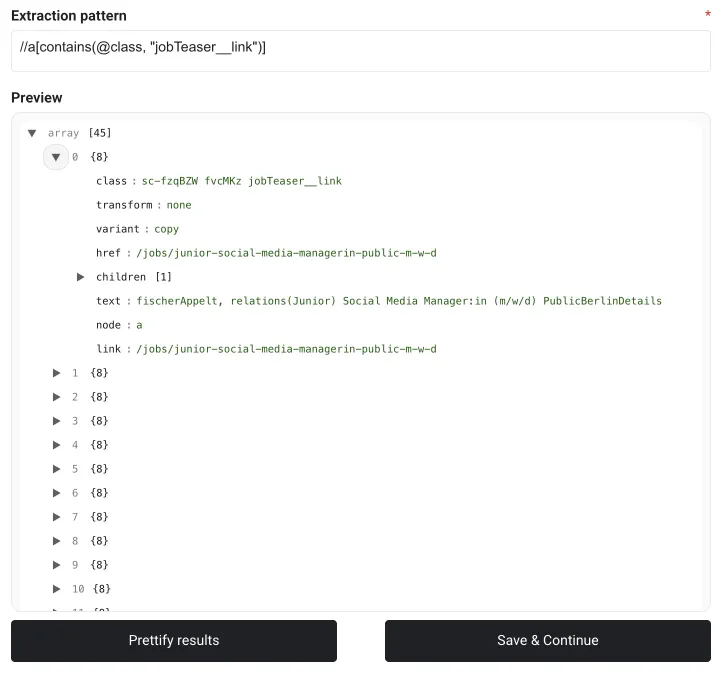Expand array item 7
This screenshot has height=674, width=722.
coord(57,517)
